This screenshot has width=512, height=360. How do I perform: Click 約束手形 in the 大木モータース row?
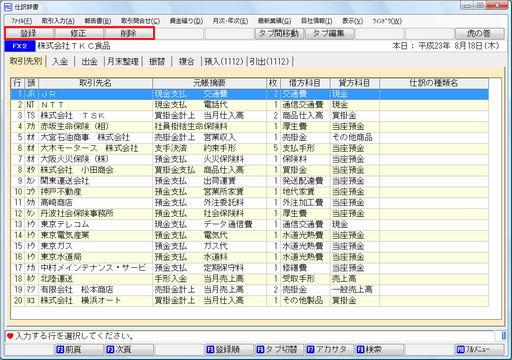click(220, 148)
